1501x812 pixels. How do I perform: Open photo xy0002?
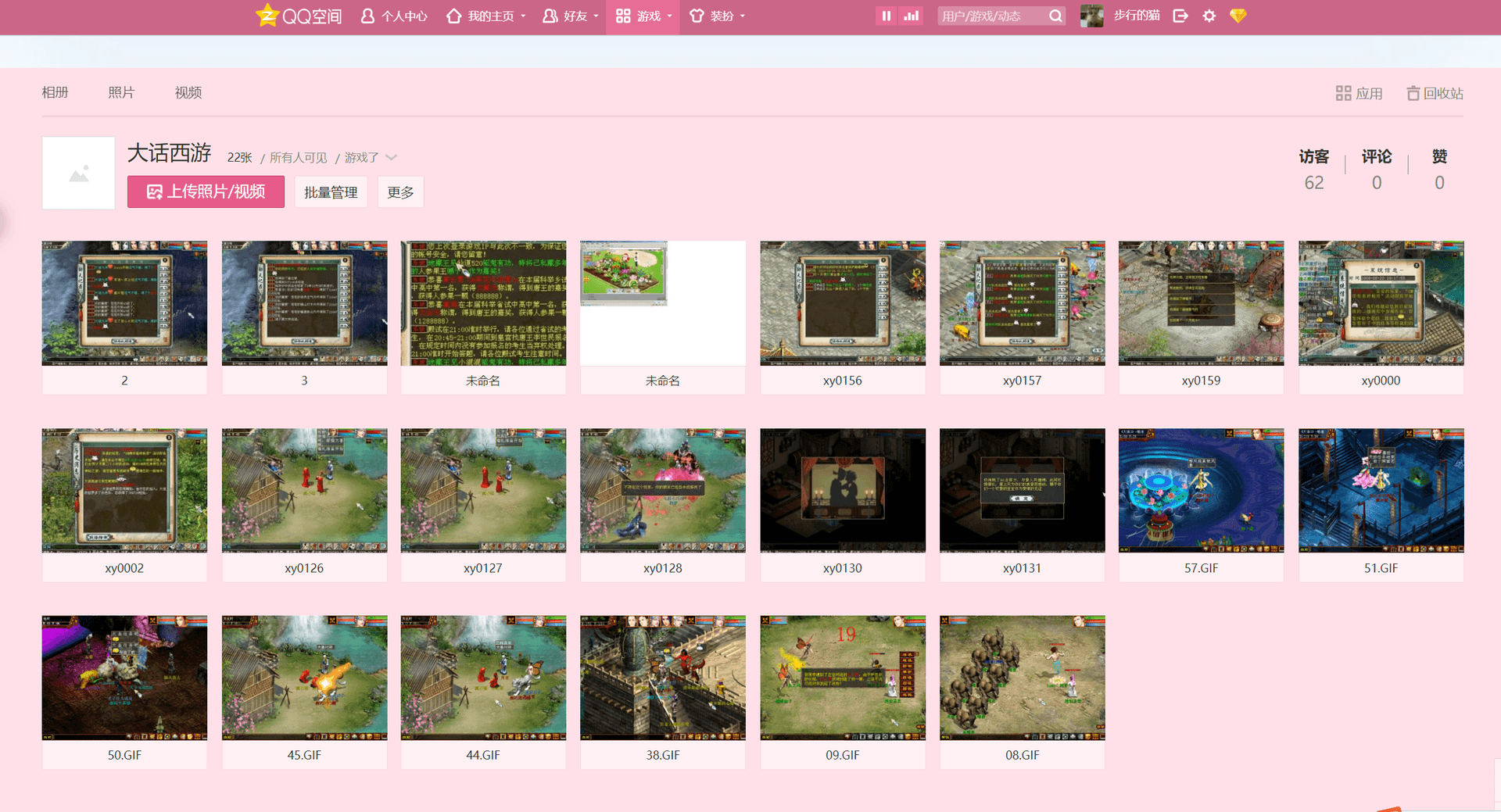coord(124,490)
